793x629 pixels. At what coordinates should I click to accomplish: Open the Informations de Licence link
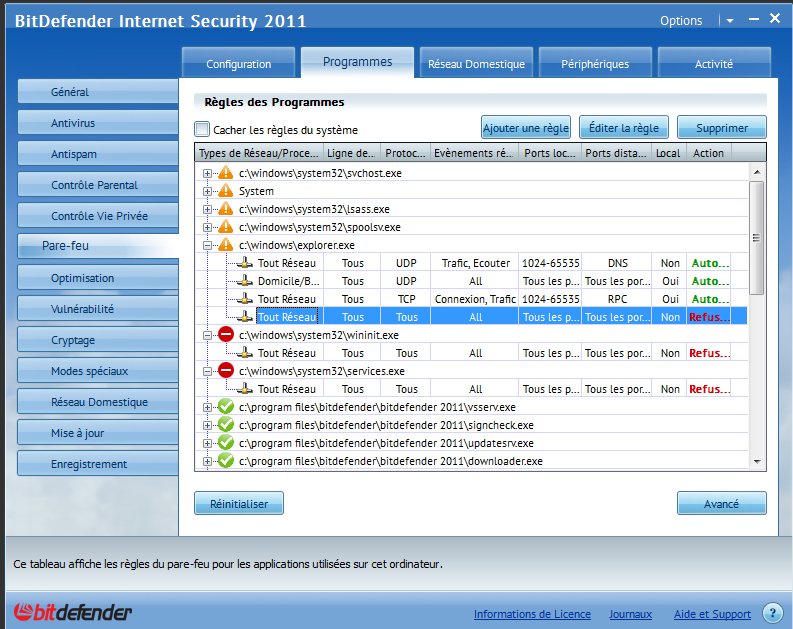click(x=532, y=614)
